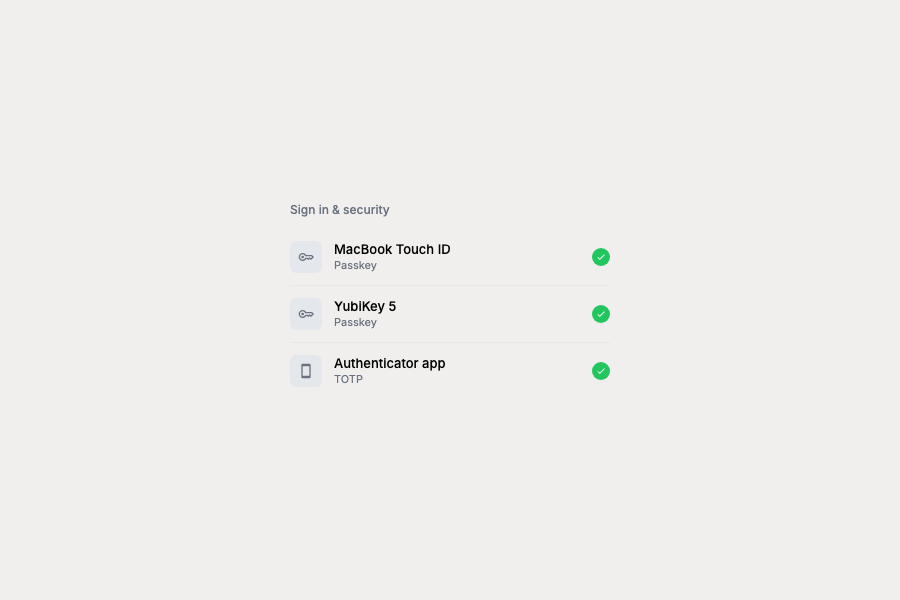900x600 pixels.
Task: Open the Sign in & security section
Action: click(339, 209)
